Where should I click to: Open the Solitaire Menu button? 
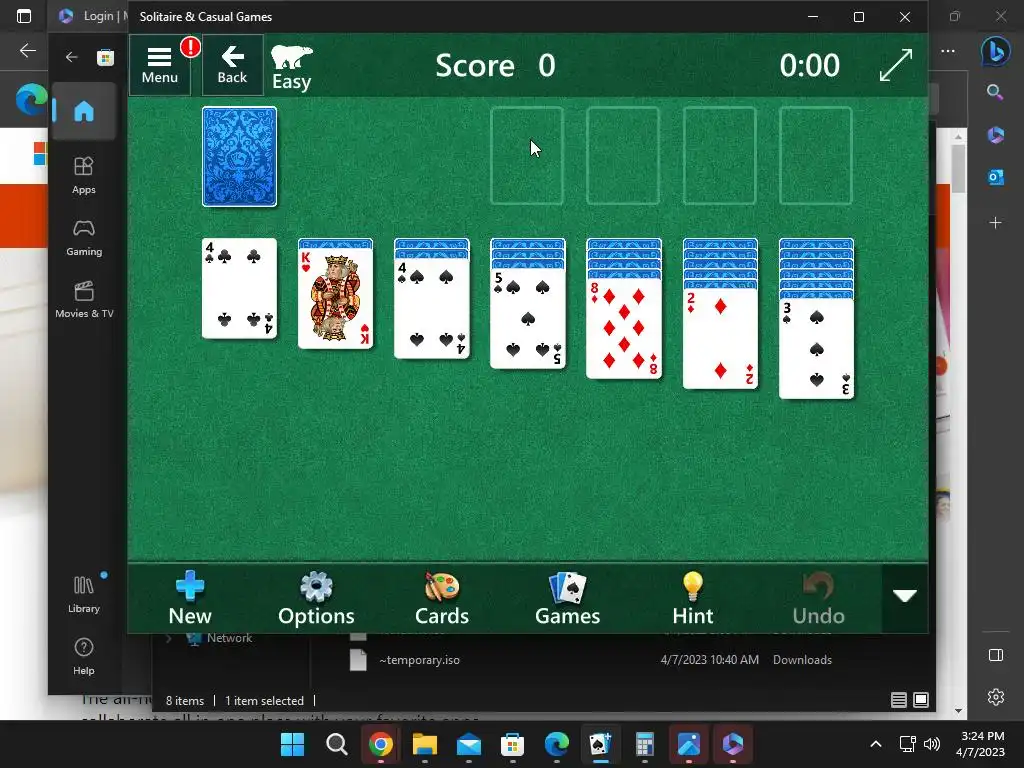[160, 65]
